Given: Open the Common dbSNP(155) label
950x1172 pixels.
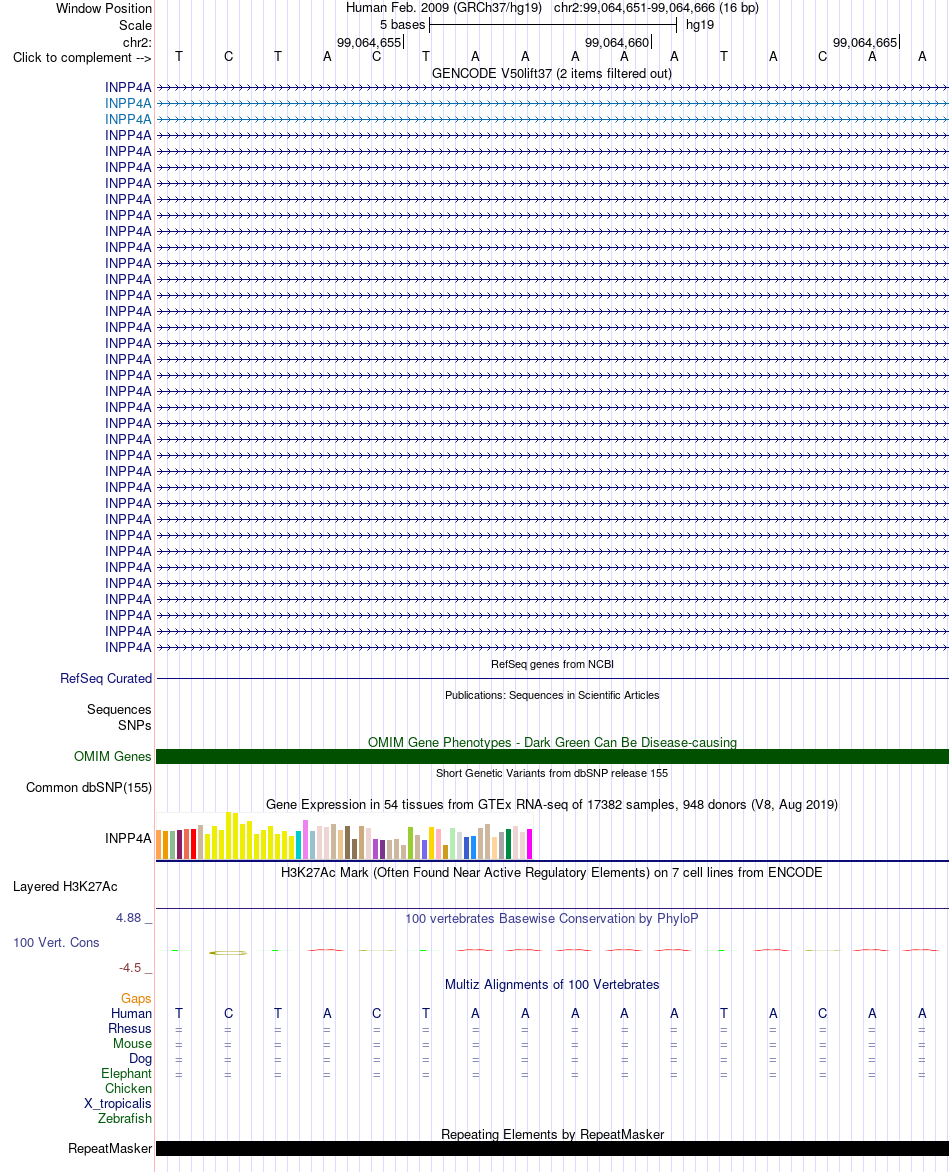Looking at the screenshot, I should (89, 787).
